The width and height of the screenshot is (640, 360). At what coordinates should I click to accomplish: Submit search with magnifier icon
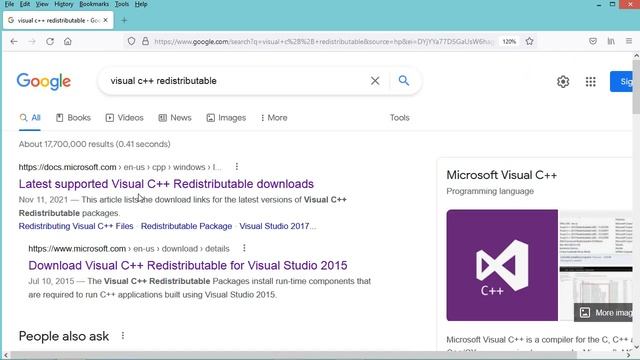tap(404, 80)
